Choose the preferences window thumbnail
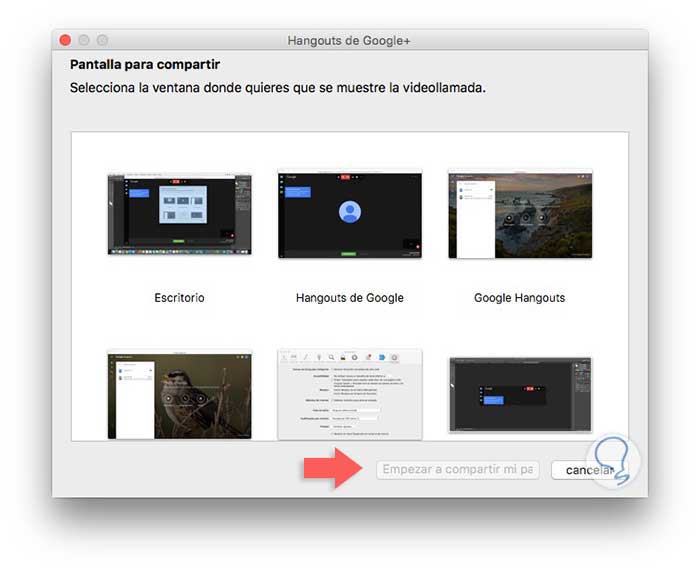Screen dimensions: 700x572 pyautogui.click(x=350, y=395)
